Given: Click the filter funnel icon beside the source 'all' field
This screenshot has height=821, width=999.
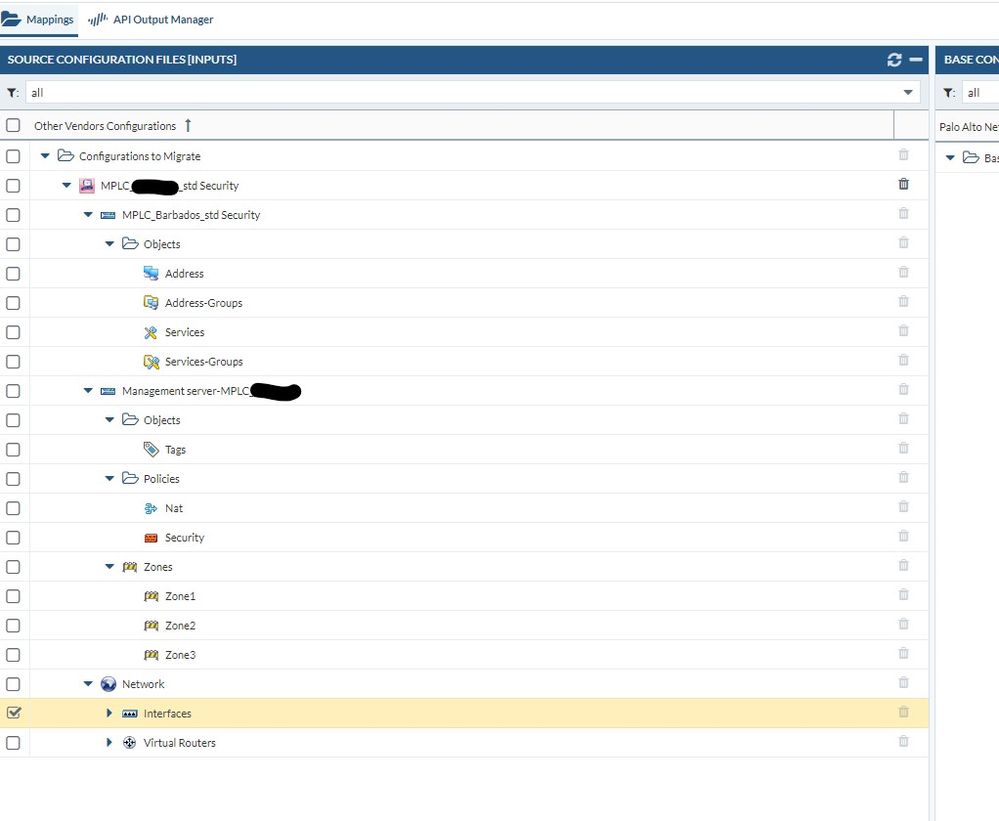Looking at the screenshot, I should (12, 93).
